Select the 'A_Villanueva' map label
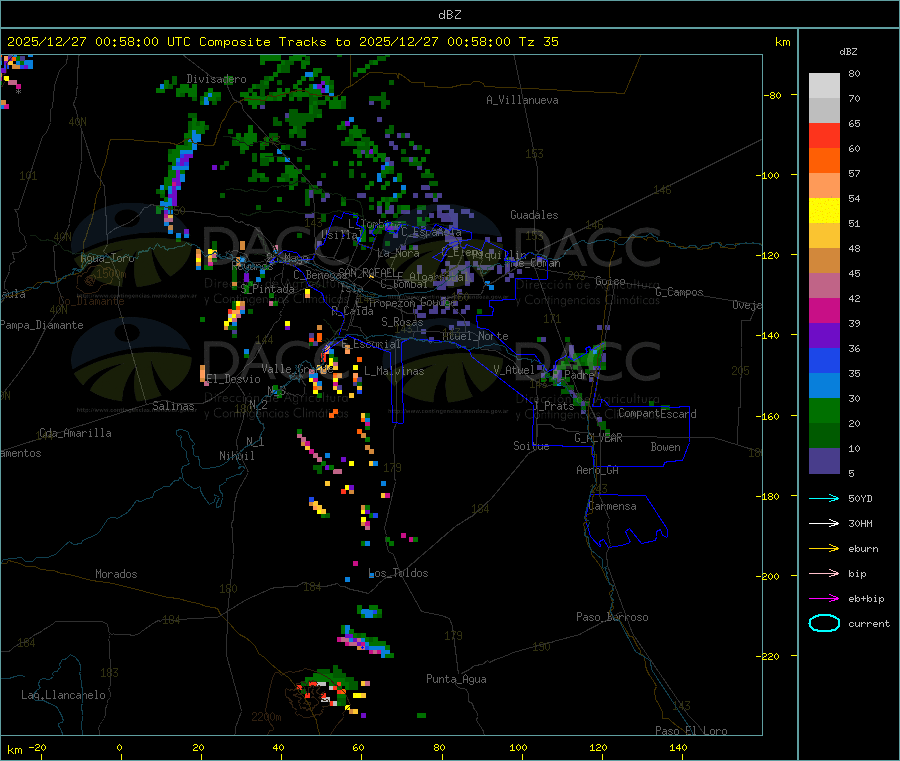The width and height of the screenshot is (900, 761). tap(522, 100)
